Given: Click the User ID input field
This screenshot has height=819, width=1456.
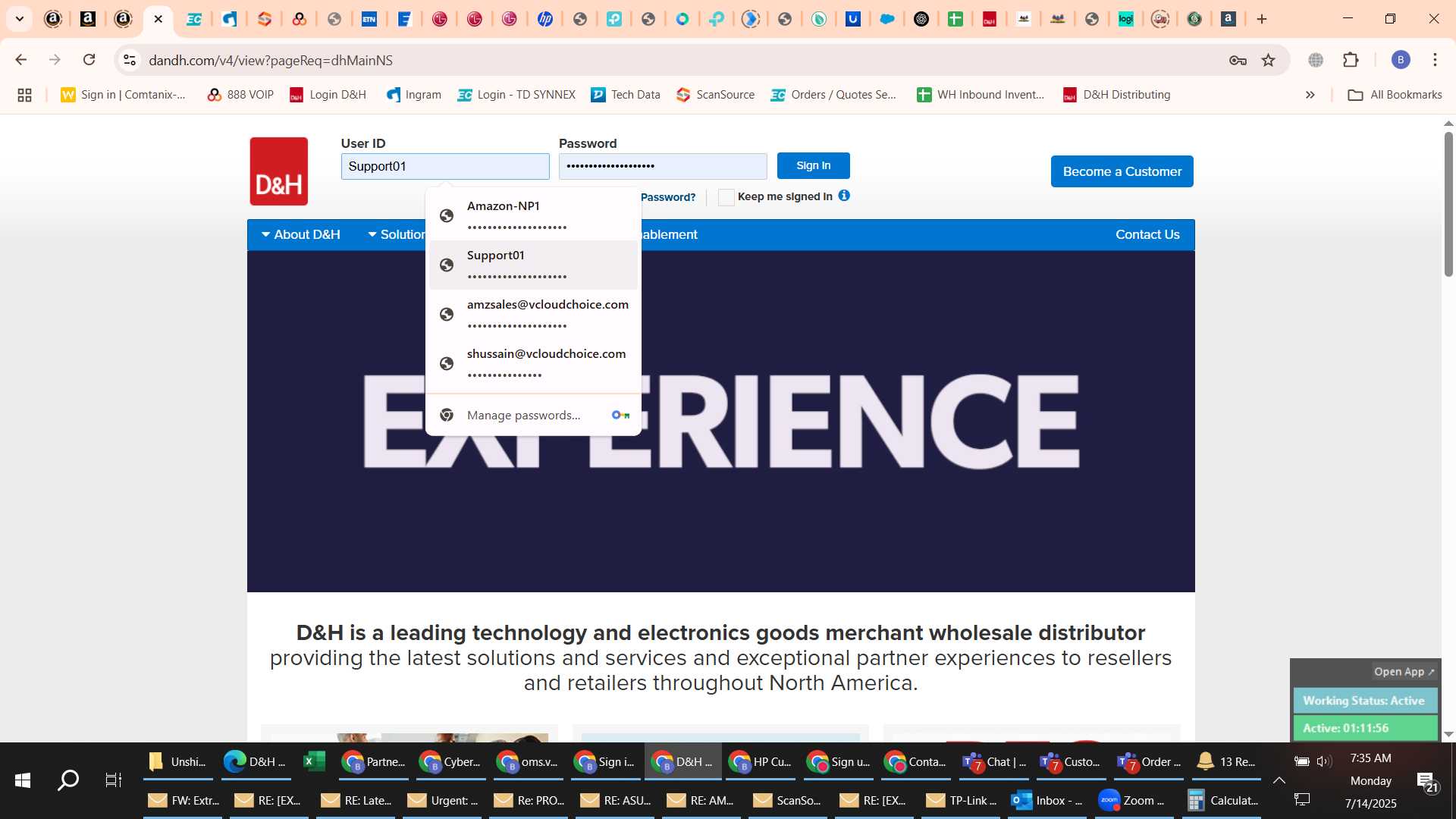Looking at the screenshot, I should click(445, 166).
